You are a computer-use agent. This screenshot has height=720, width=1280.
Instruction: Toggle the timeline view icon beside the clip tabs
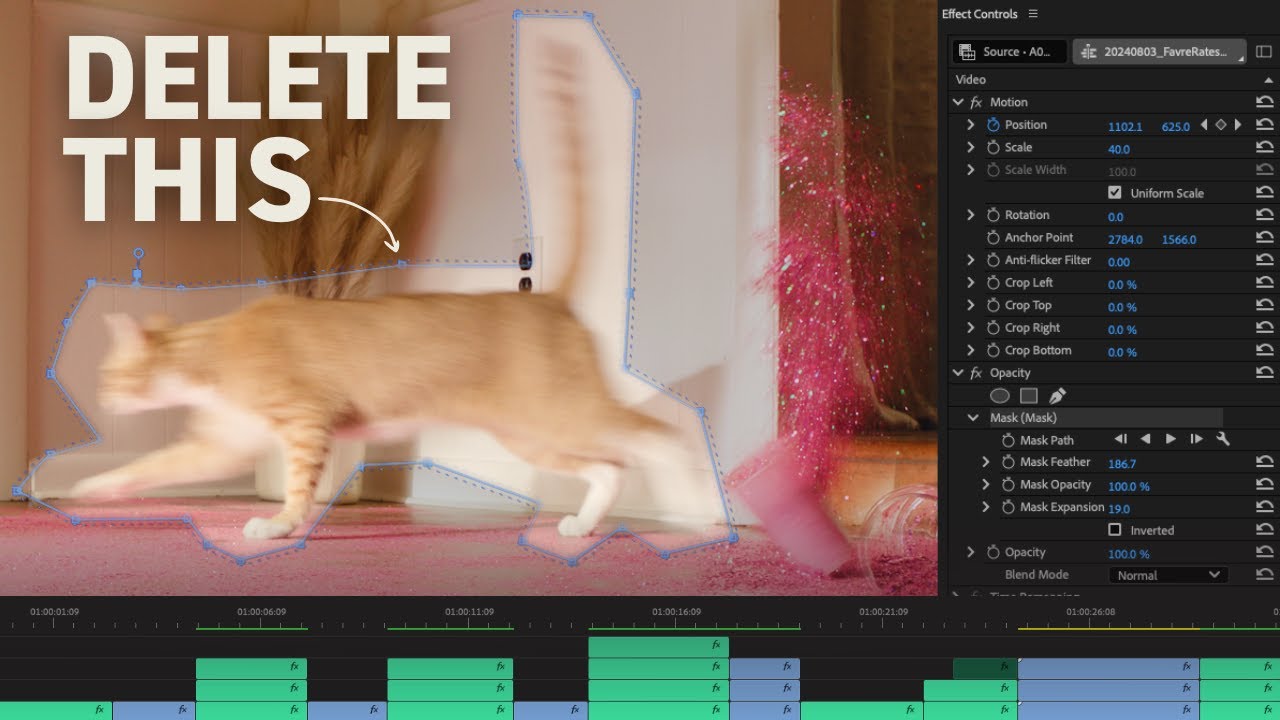1264,52
